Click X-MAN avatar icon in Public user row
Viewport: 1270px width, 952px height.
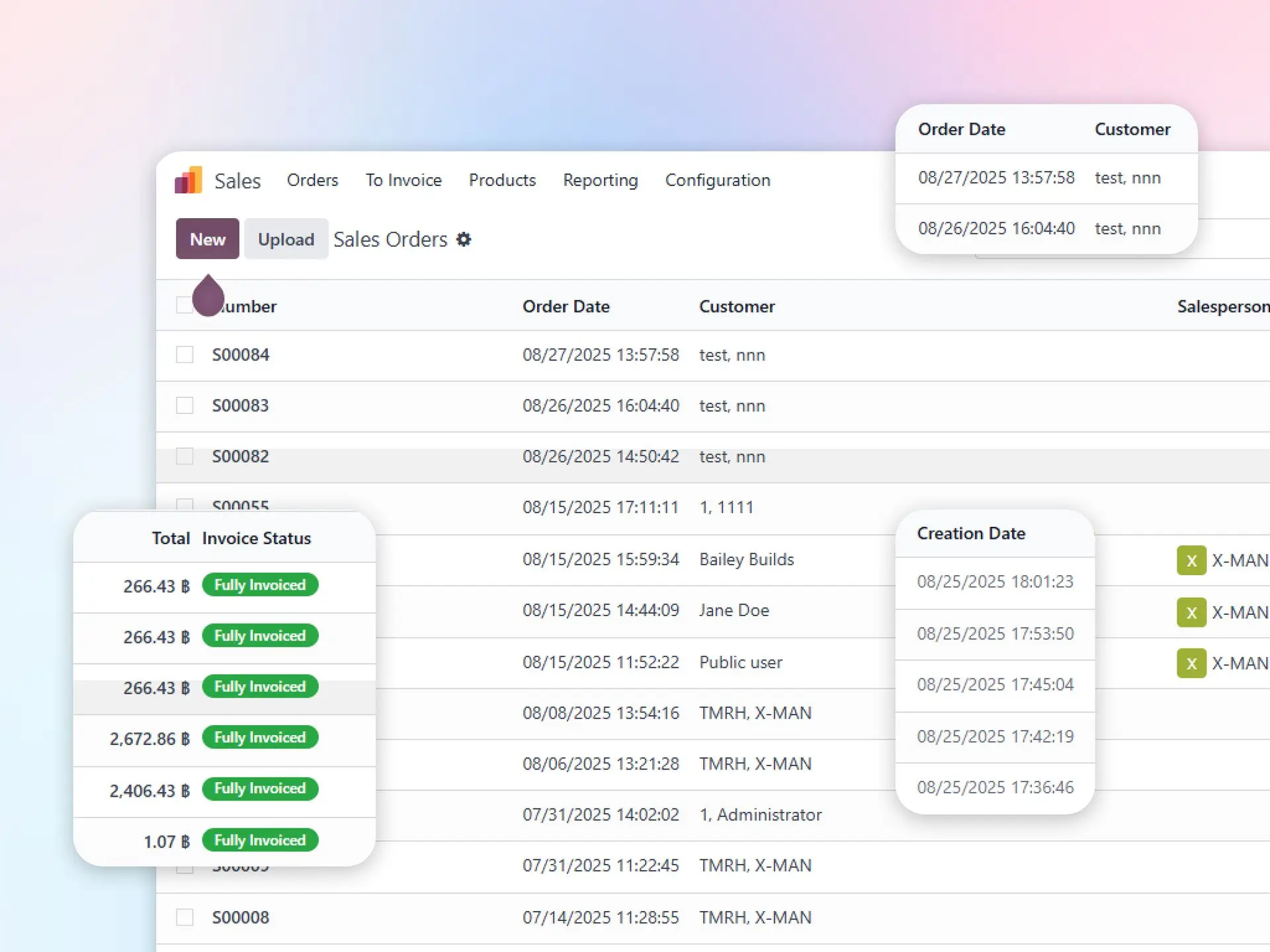coord(1191,663)
